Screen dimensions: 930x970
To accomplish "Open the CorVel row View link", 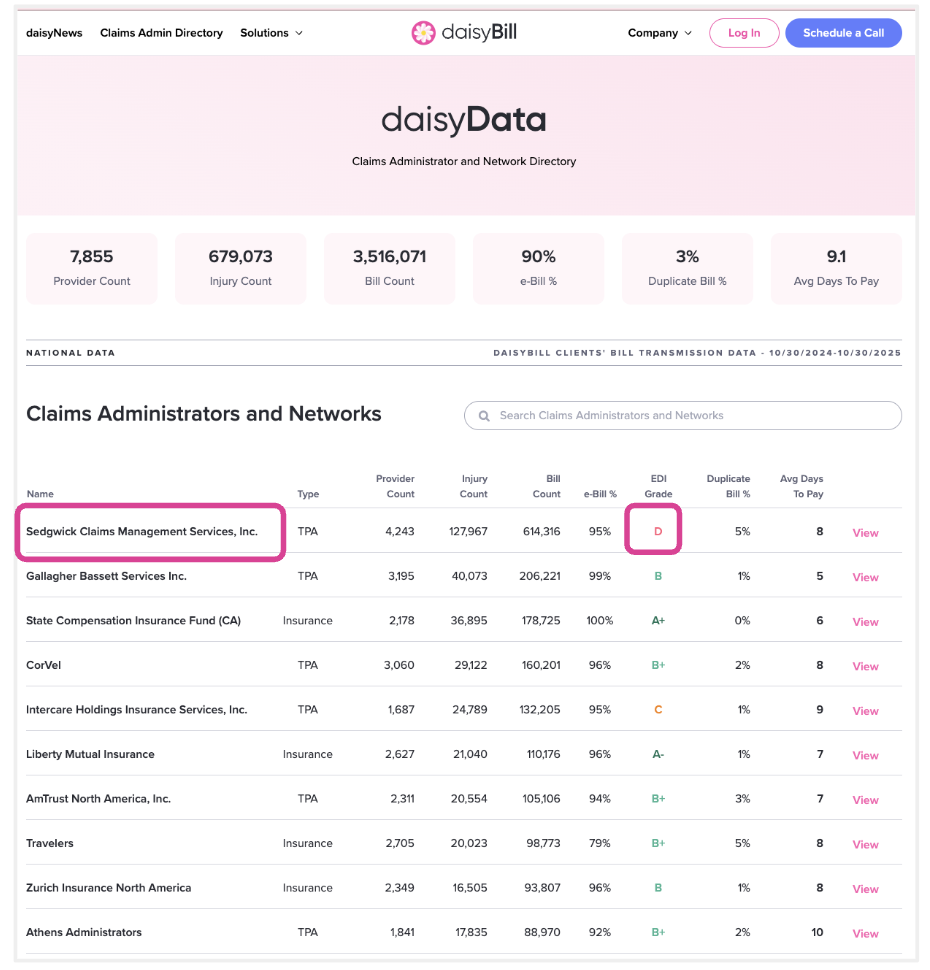I will (x=865, y=666).
